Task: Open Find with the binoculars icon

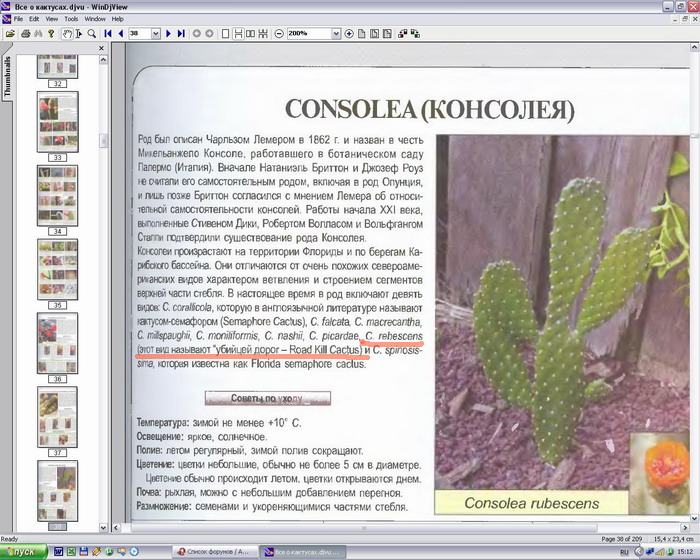Action: point(36,33)
